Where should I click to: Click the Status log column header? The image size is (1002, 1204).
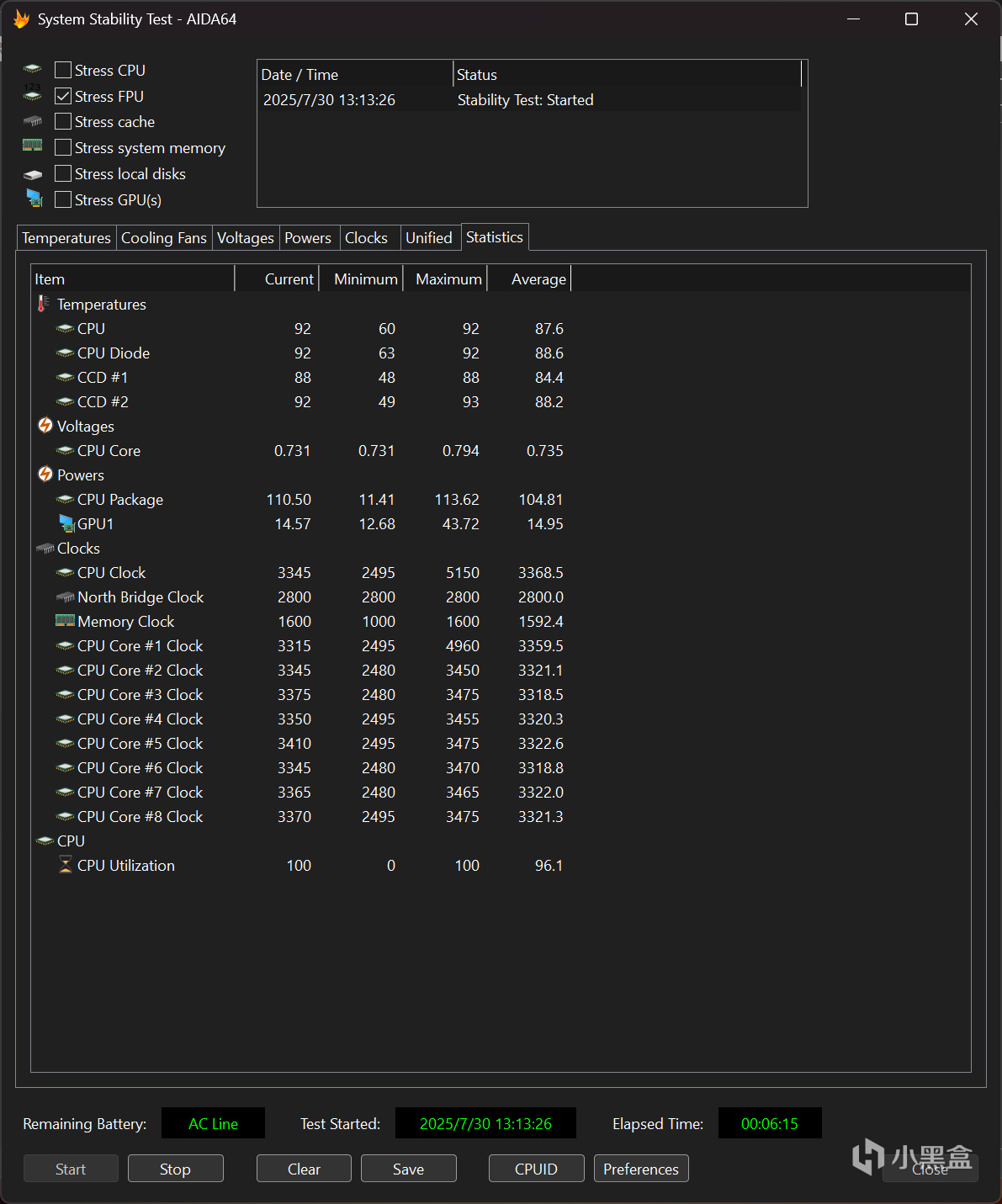(x=628, y=74)
